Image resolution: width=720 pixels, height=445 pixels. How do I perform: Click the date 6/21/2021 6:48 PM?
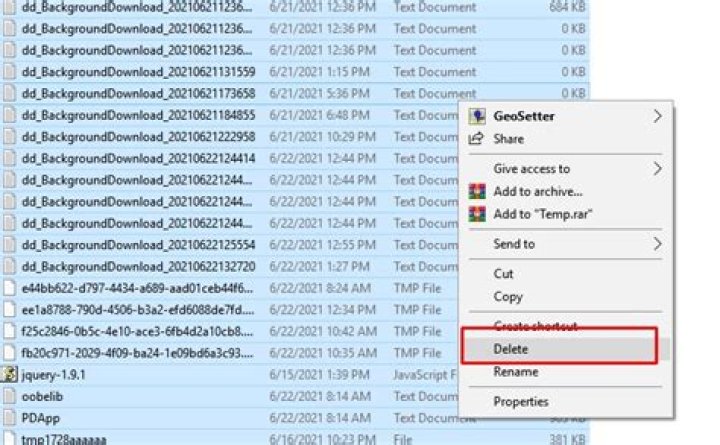point(320,115)
